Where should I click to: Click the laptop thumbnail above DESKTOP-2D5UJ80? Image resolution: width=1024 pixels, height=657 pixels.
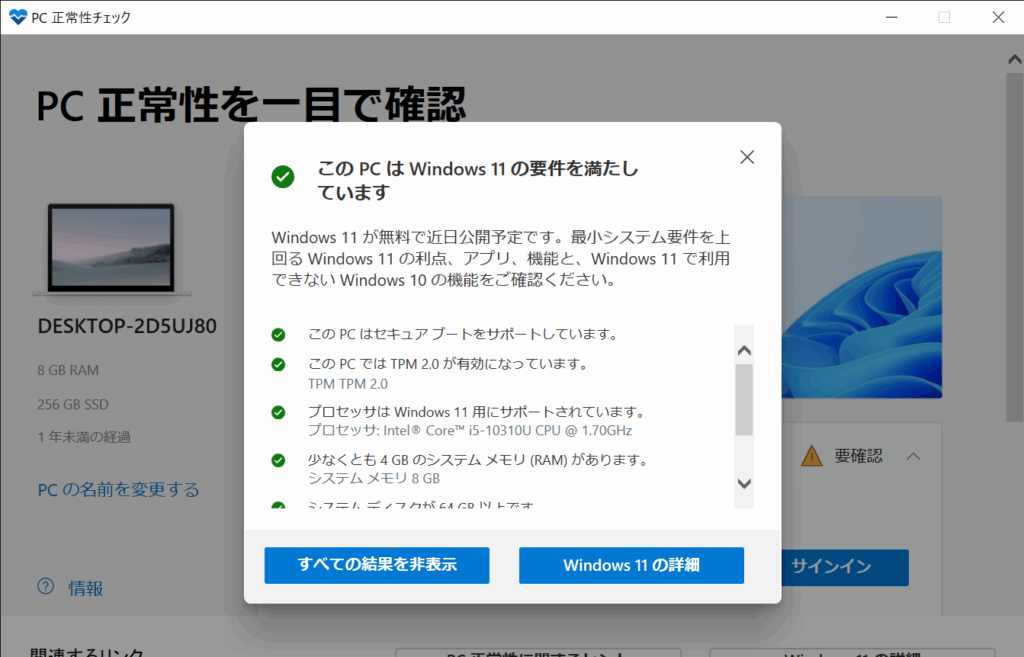coord(112,249)
